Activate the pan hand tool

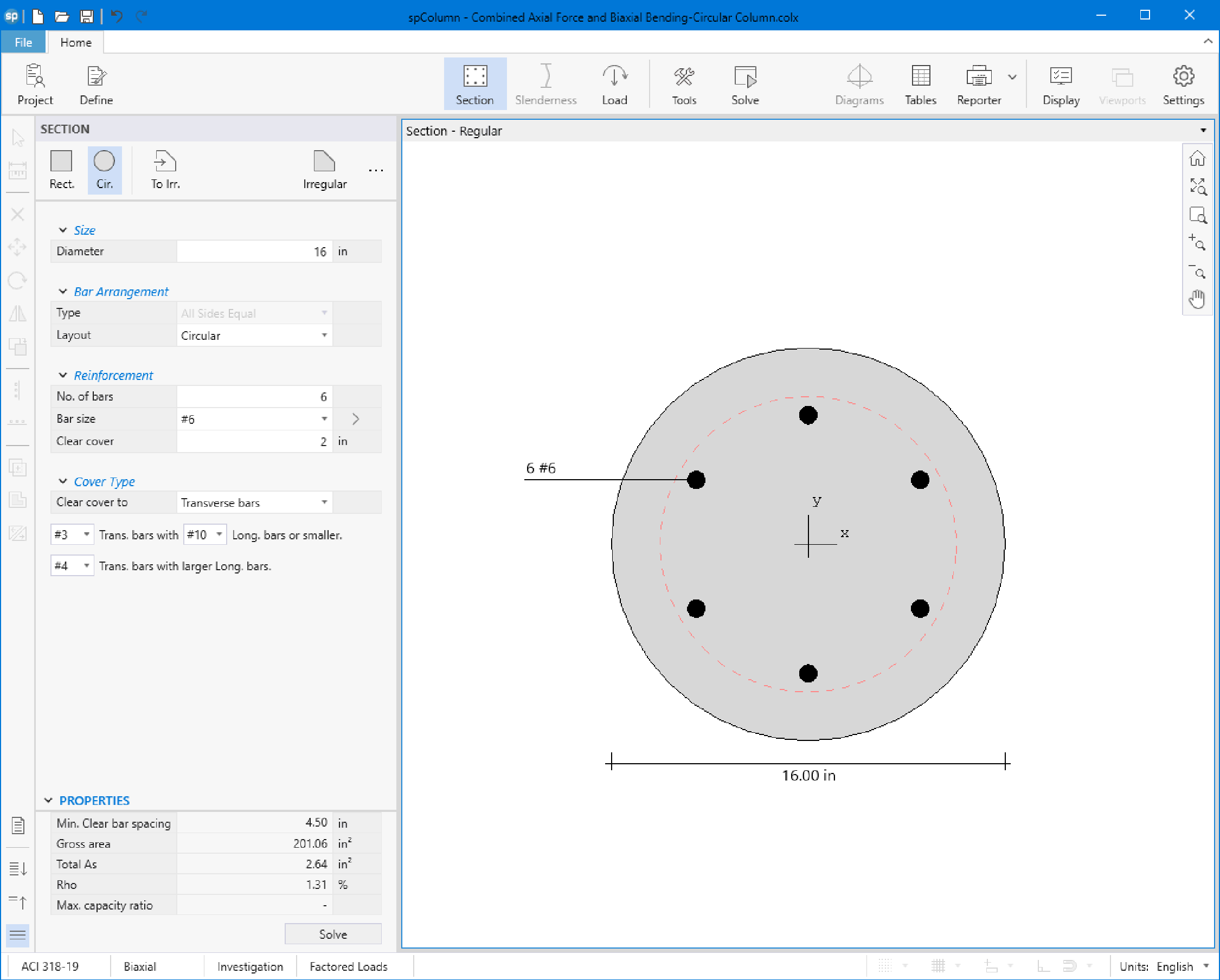1197,299
